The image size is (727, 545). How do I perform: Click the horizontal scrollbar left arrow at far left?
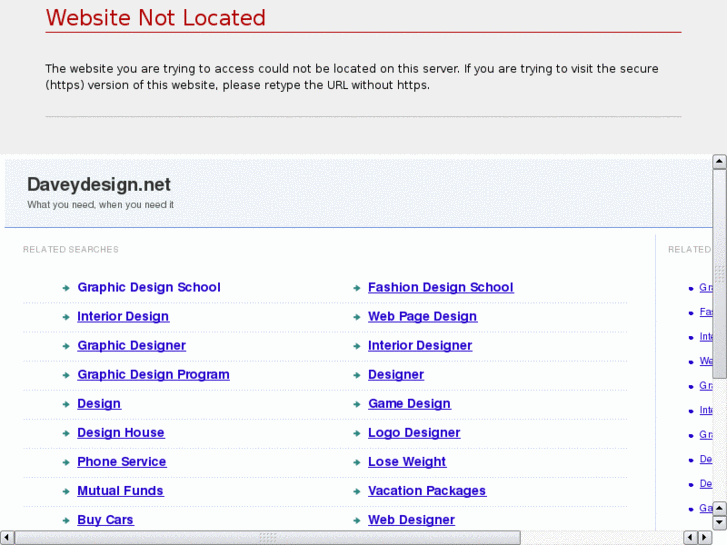[6, 538]
